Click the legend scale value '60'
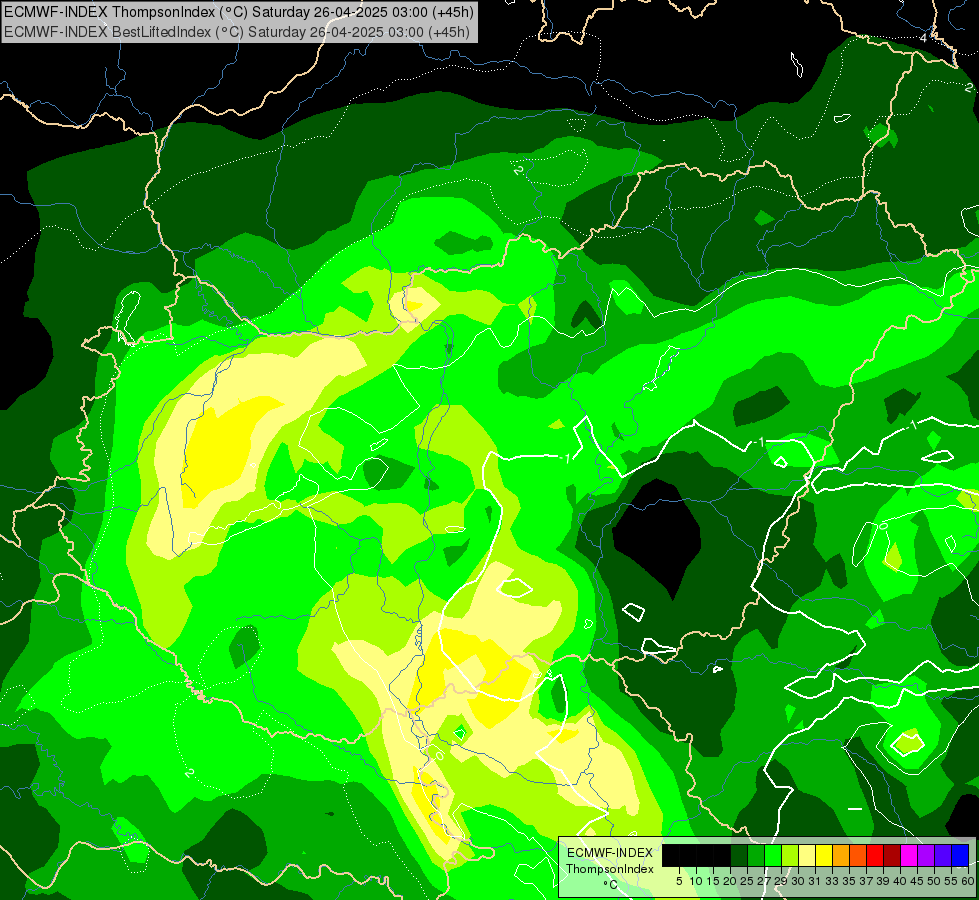Image resolution: width=979 pixels, height=900 pixels. pos(967,881)
